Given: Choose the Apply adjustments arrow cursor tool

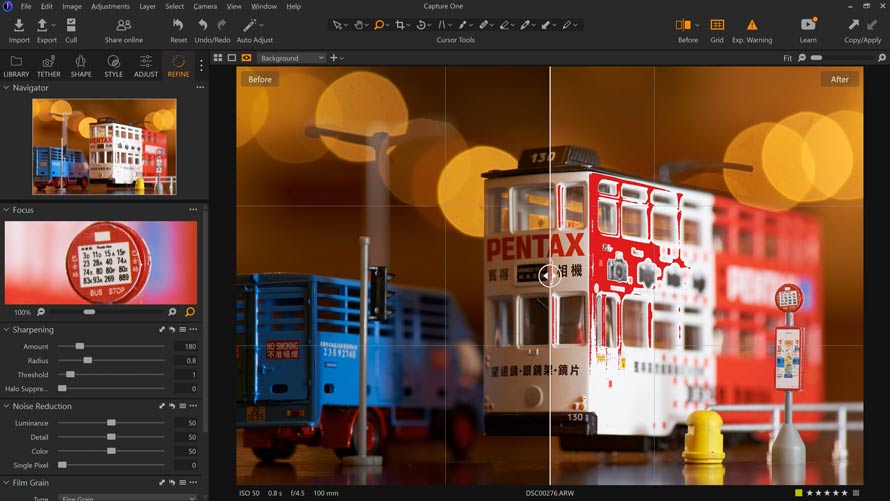Looking at the screenshot, I should tap(546, 25).
